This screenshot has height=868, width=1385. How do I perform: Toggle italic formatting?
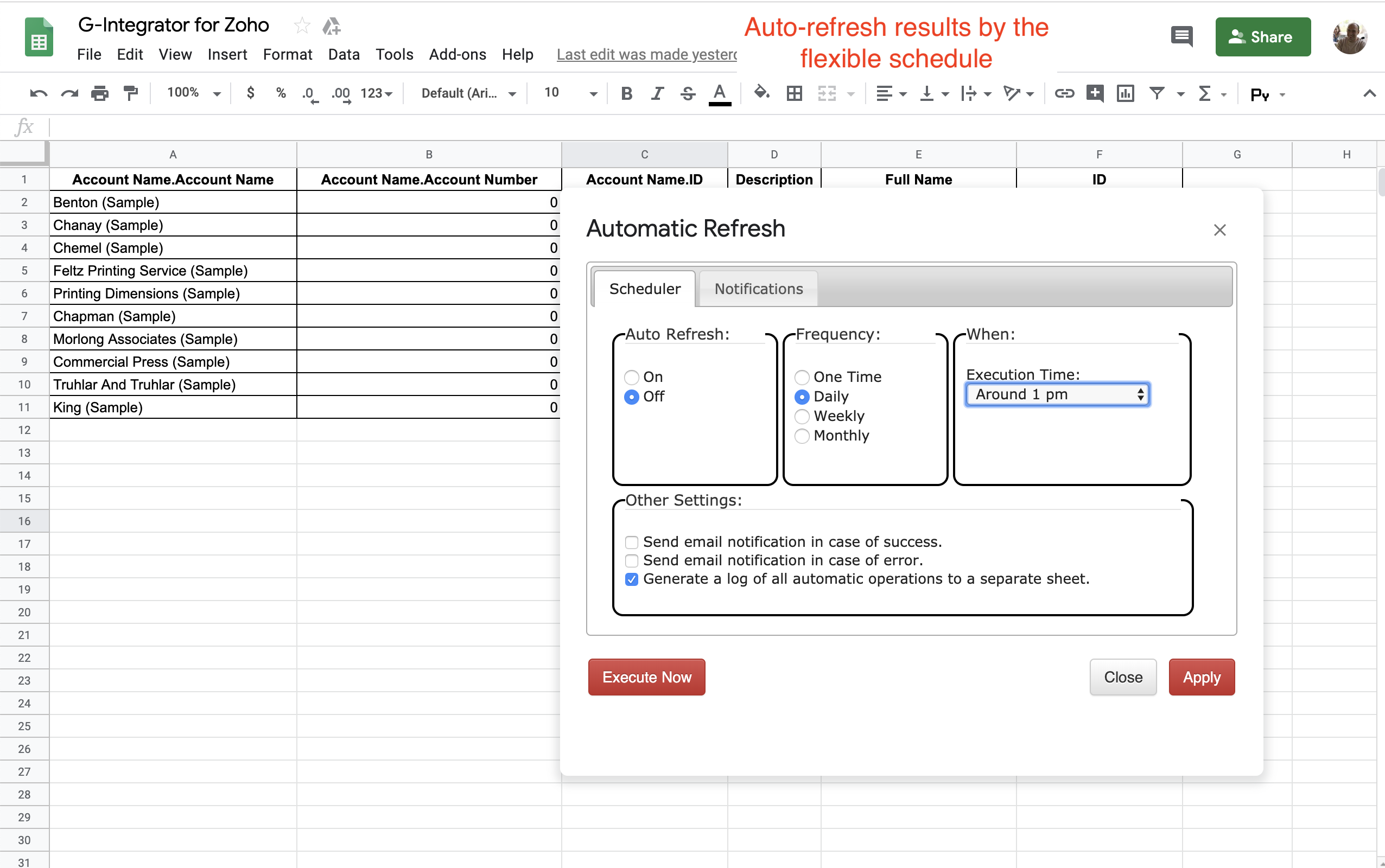657,93
